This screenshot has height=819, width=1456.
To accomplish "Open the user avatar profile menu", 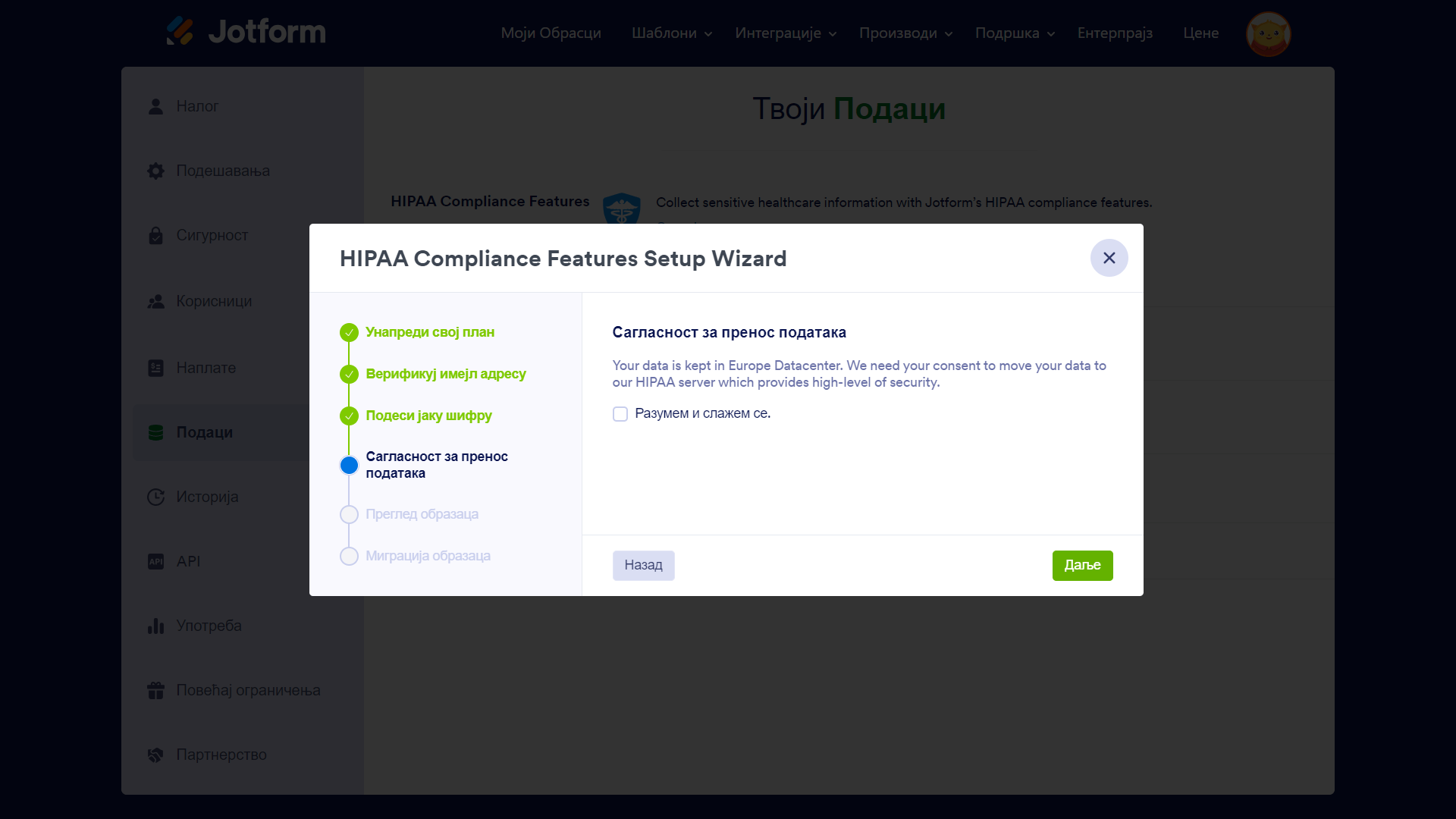I will pyautogui.click(x=1268, y=33).
